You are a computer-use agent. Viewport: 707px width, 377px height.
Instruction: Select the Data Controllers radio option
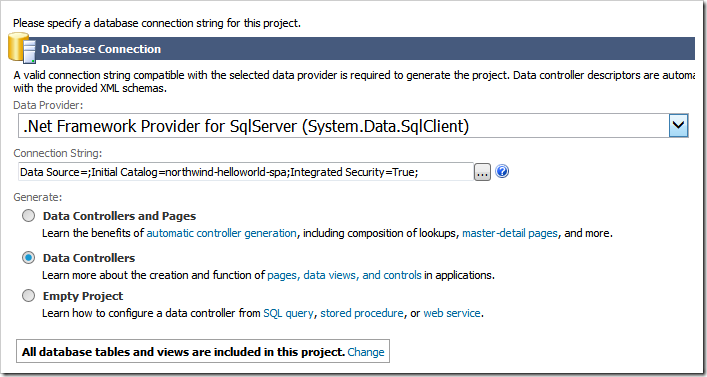pyautogui.click(x=28, y=258)
